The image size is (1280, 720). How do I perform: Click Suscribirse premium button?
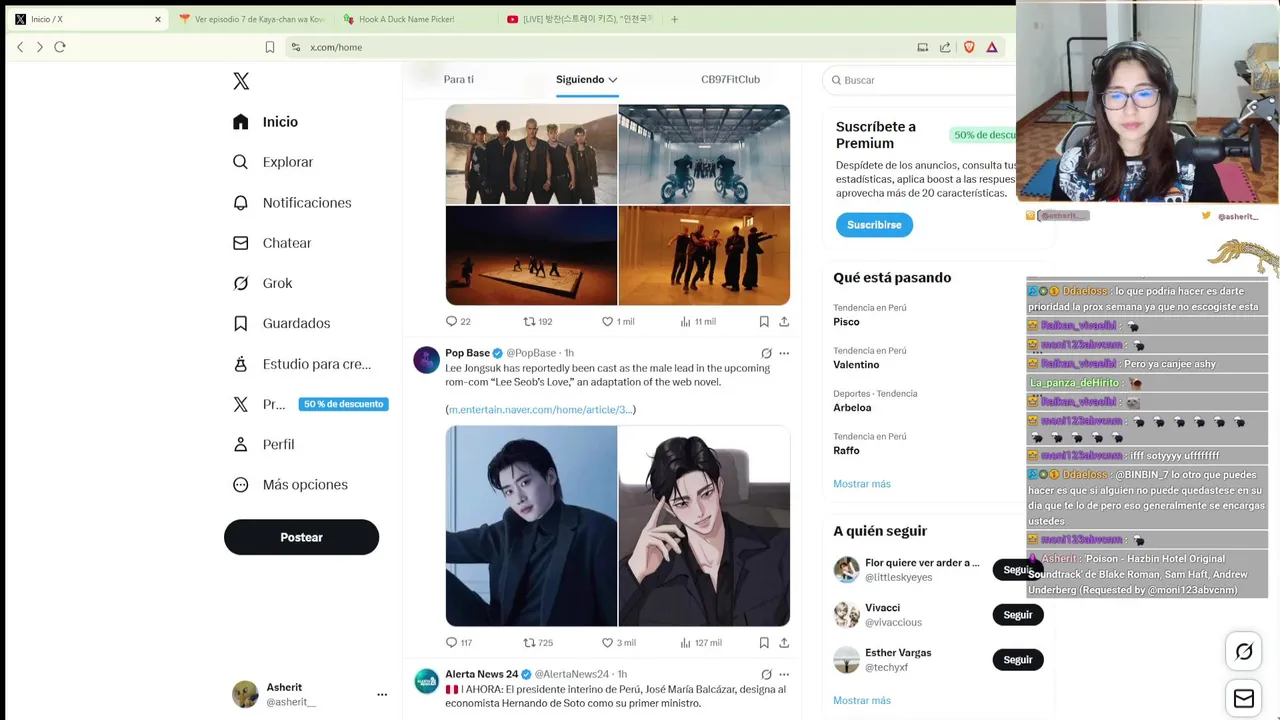click(x=874, y=225)
